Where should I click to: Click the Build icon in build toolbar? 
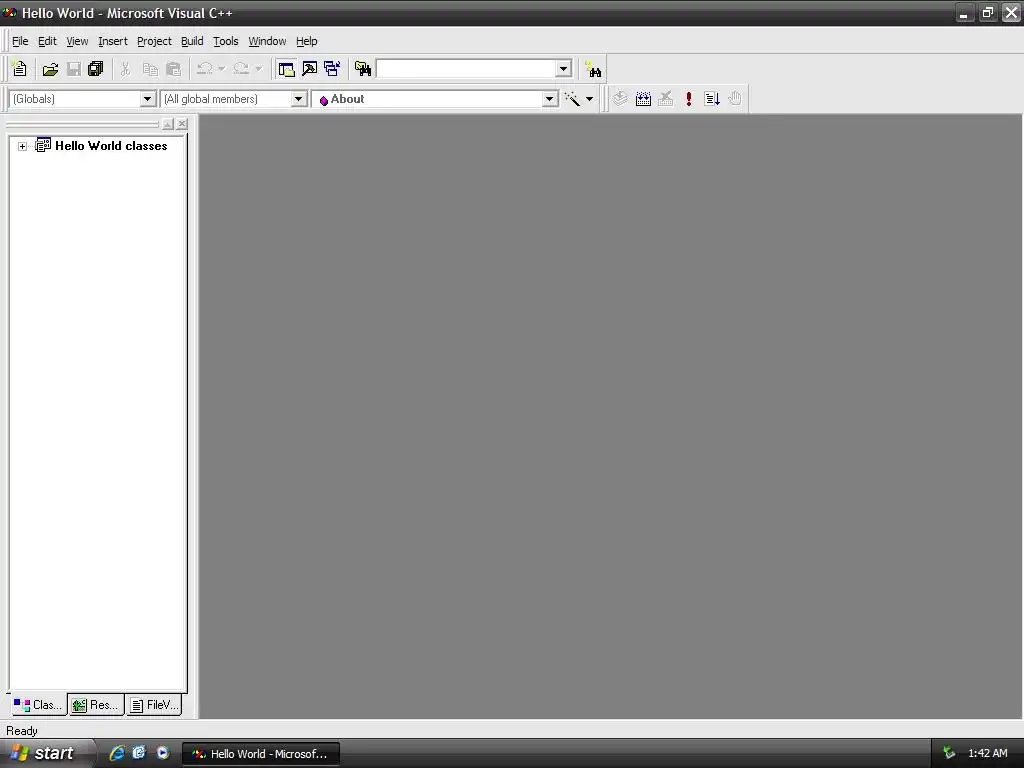pos(643,99)
